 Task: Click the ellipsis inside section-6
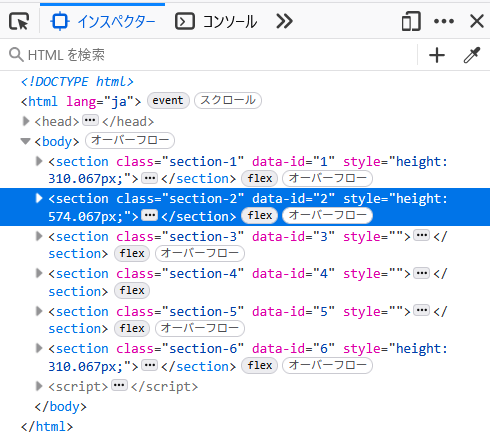[x=149, y=365]
